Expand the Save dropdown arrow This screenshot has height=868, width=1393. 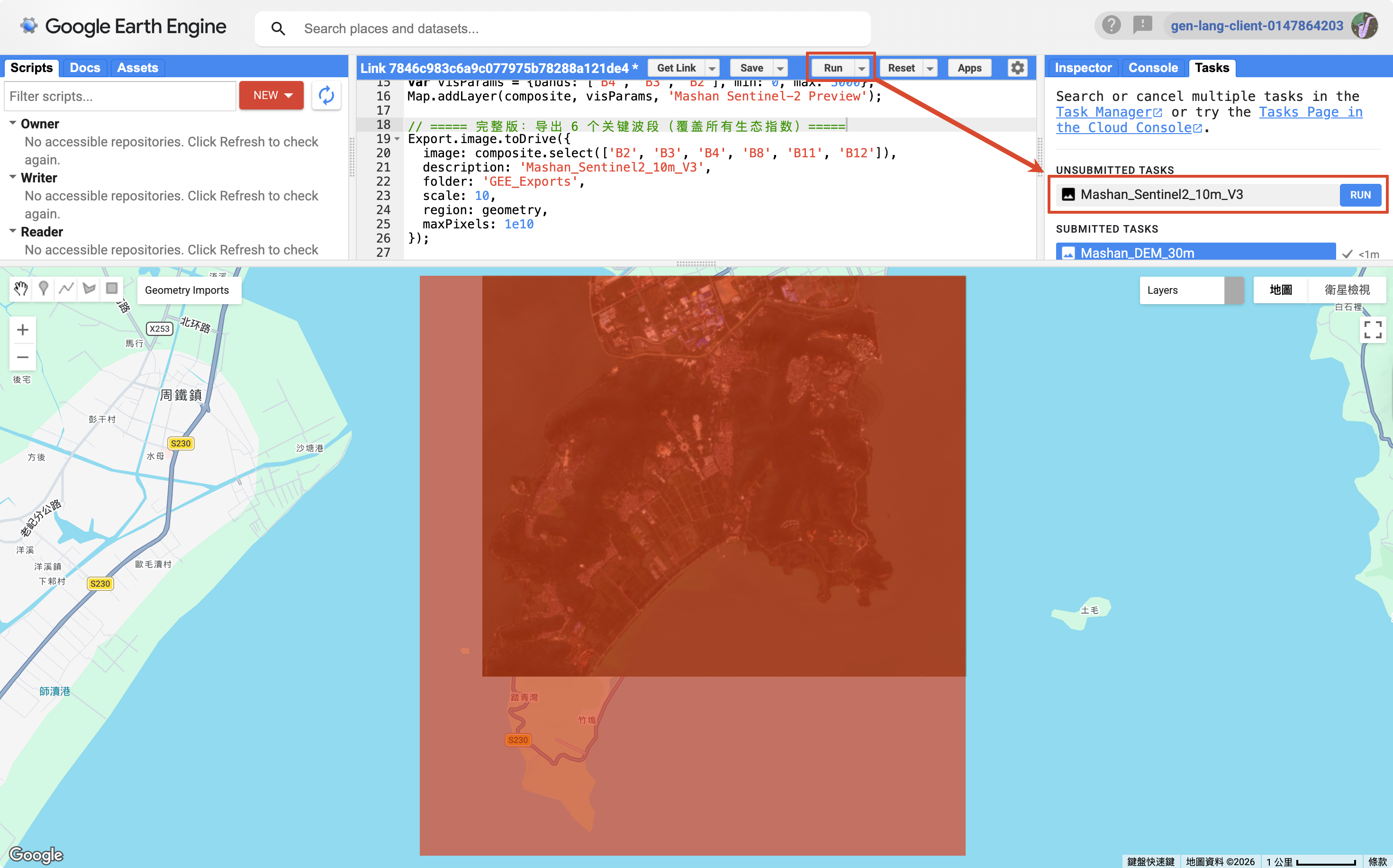(780, 68)
